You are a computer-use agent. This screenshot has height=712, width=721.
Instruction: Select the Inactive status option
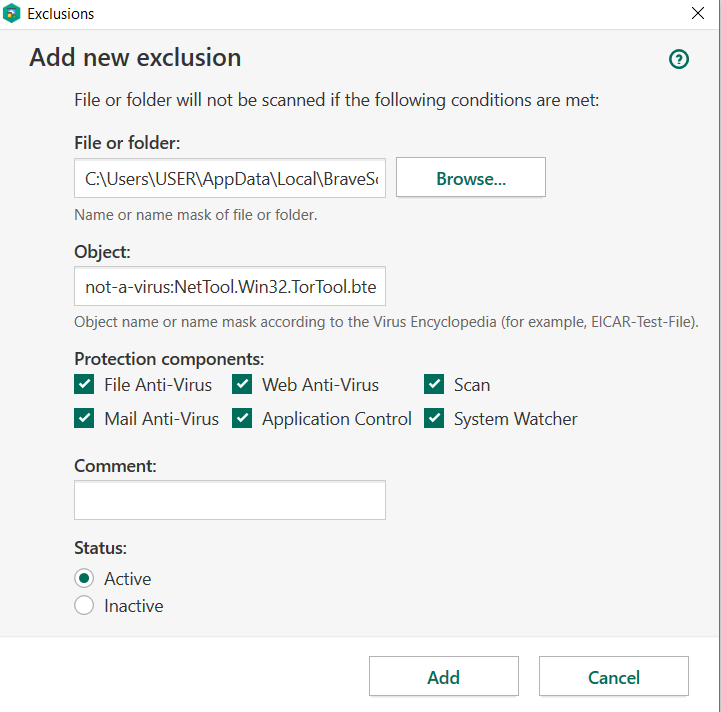point(84,605)
